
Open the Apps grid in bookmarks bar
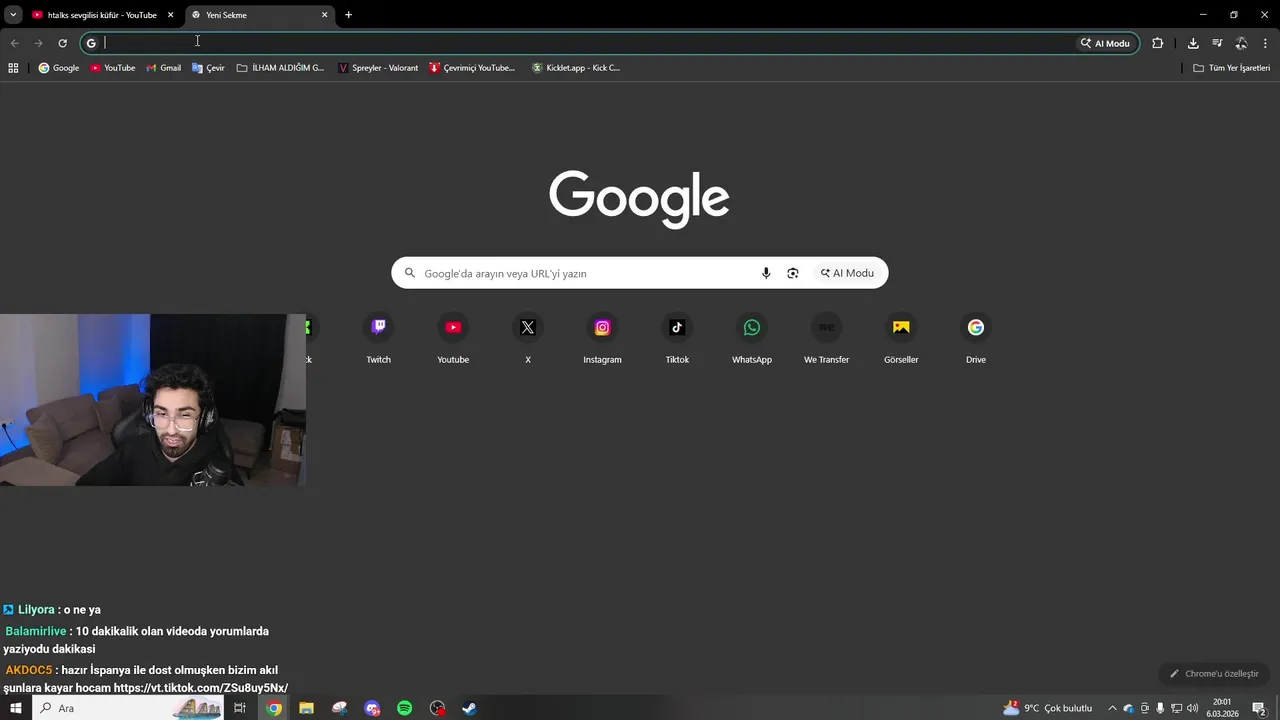13,68
